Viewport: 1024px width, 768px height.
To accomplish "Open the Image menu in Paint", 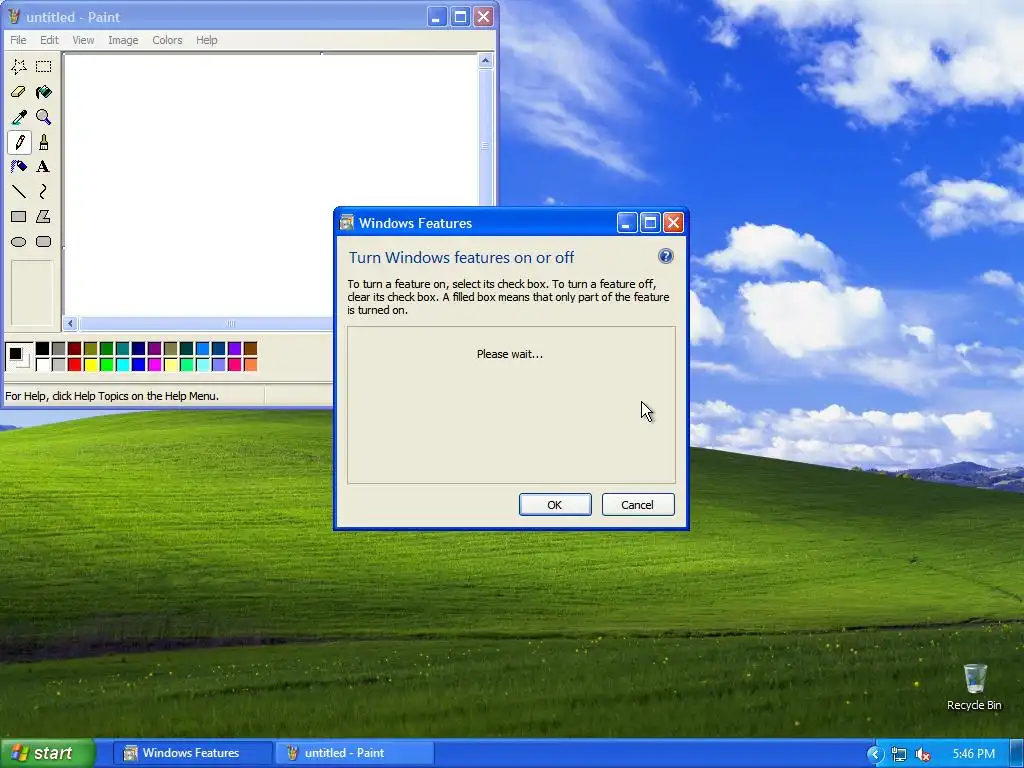I will 123,40.
